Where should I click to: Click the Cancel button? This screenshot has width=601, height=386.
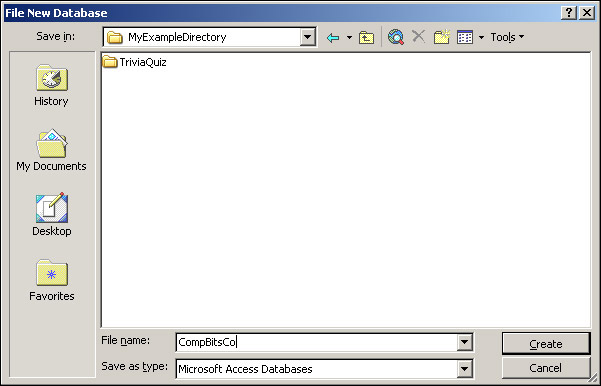tap(545, 368)
